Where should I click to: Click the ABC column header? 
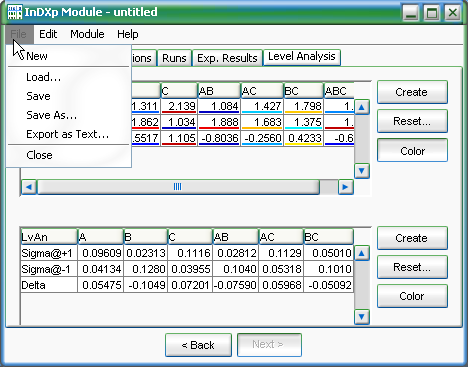[339, 91]
